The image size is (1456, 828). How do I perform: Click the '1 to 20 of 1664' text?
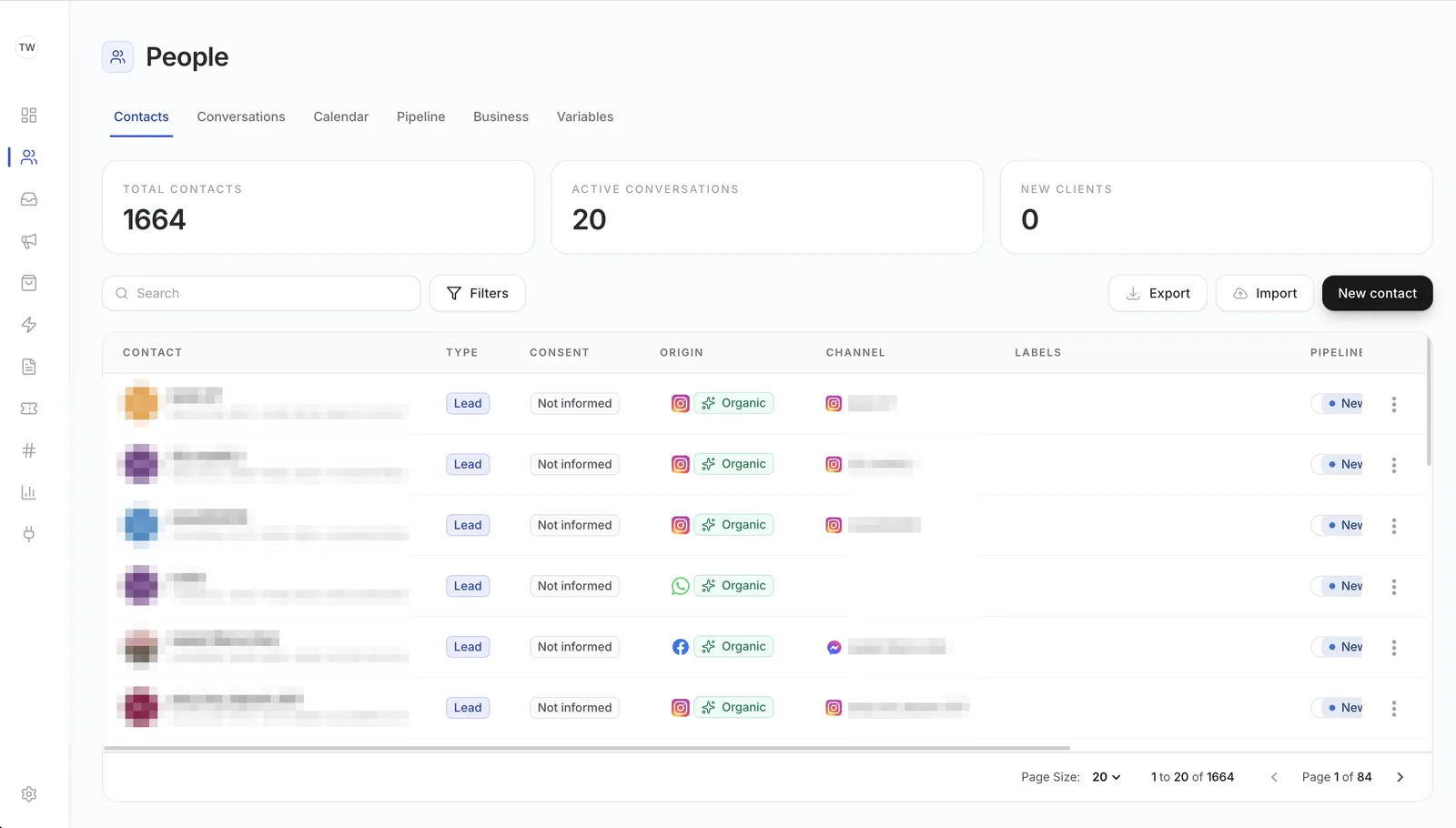[x=1192, y=777]
